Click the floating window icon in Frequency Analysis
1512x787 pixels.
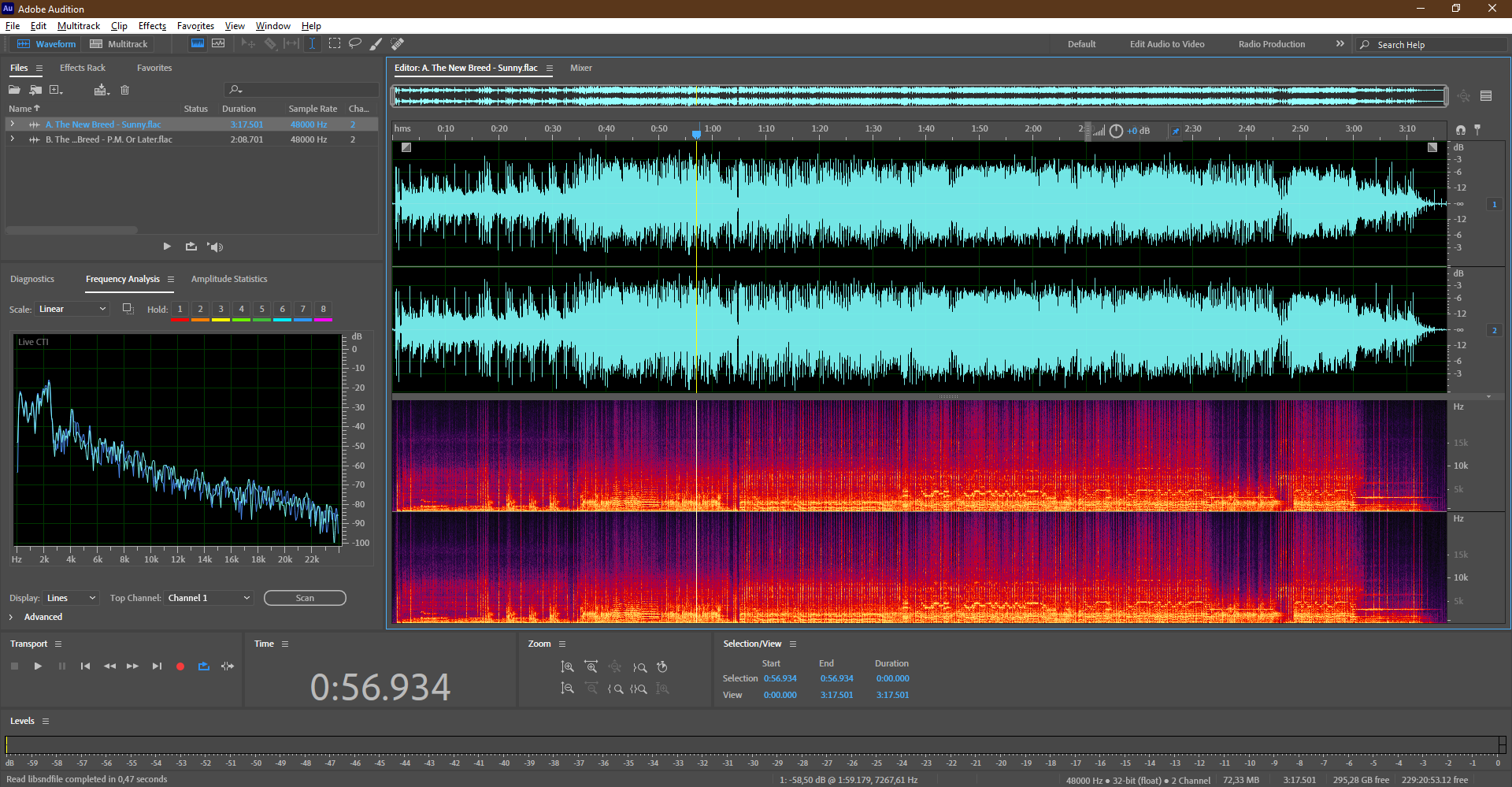[128, 309]
